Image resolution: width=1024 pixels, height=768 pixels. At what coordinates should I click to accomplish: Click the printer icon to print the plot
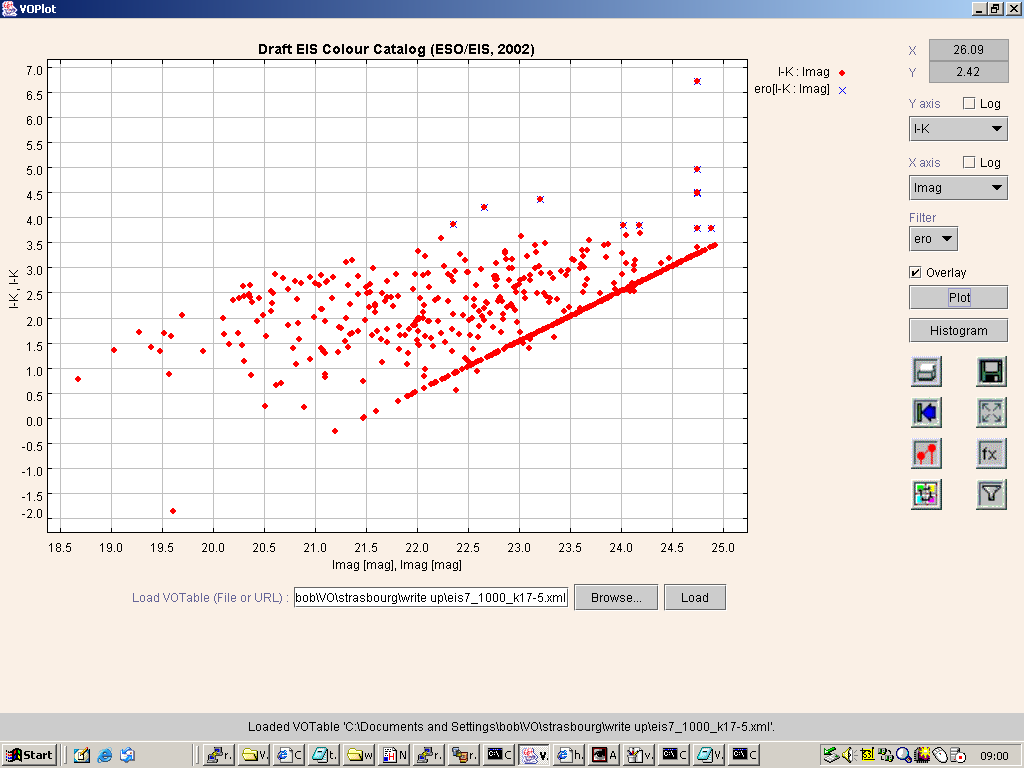point(926,372)
